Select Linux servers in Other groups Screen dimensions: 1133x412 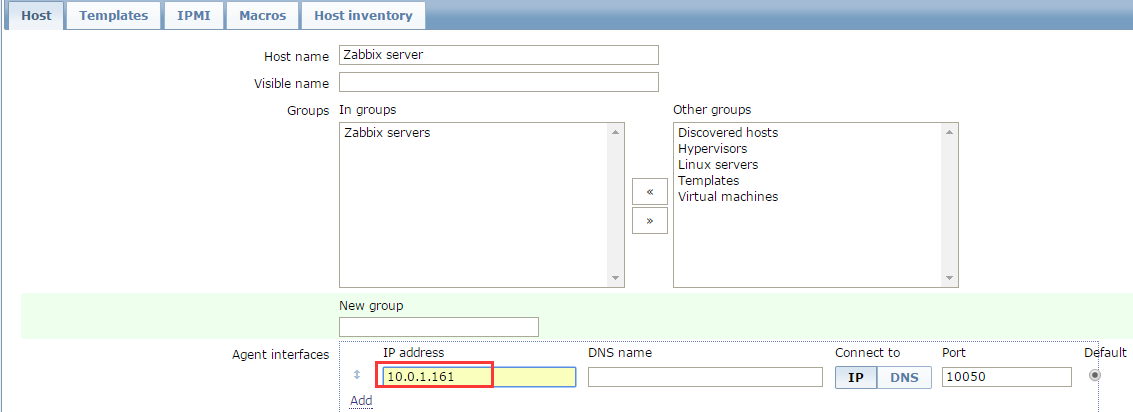pyautogui.click(x=718, y=165)
